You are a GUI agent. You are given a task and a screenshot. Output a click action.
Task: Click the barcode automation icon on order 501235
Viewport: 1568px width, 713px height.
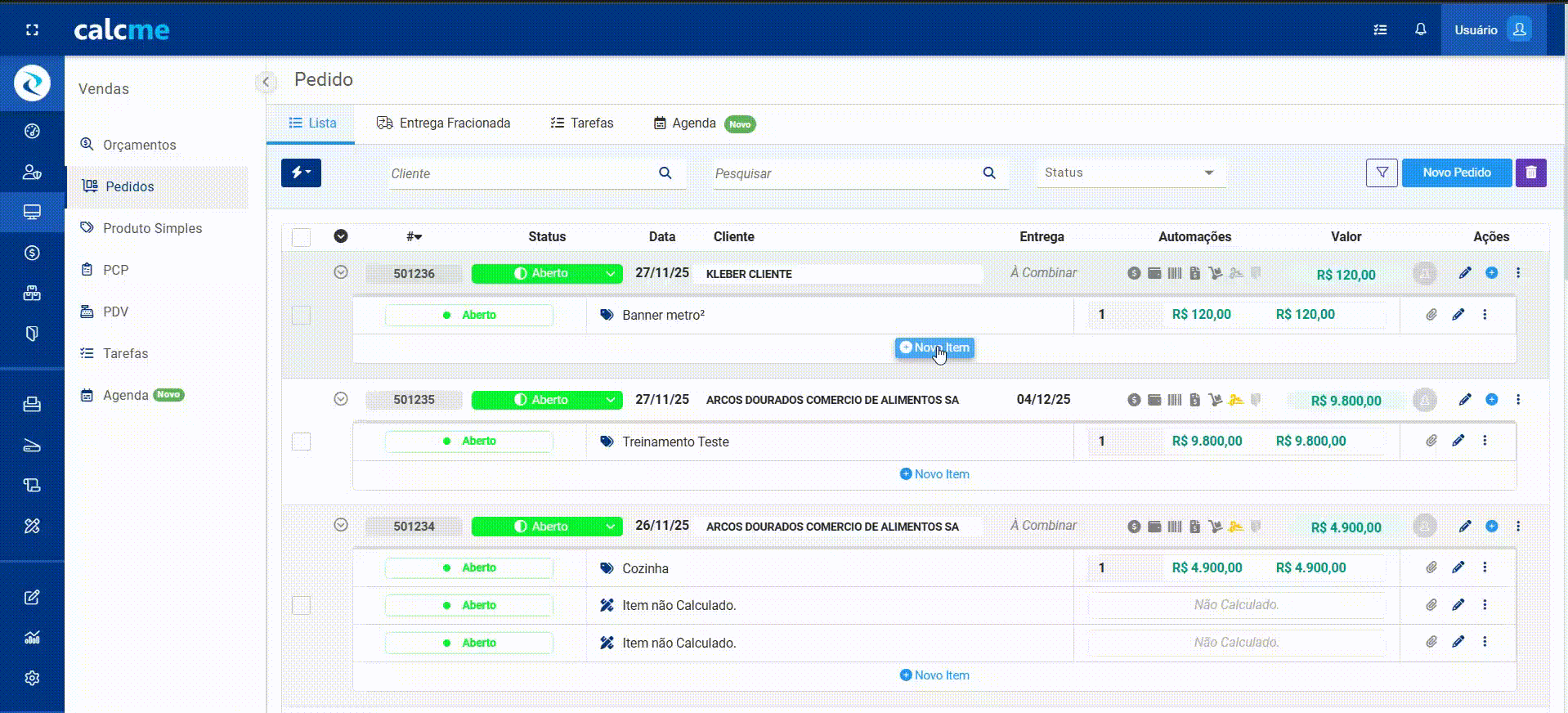pyautogui.click(x=1175, y=400)
